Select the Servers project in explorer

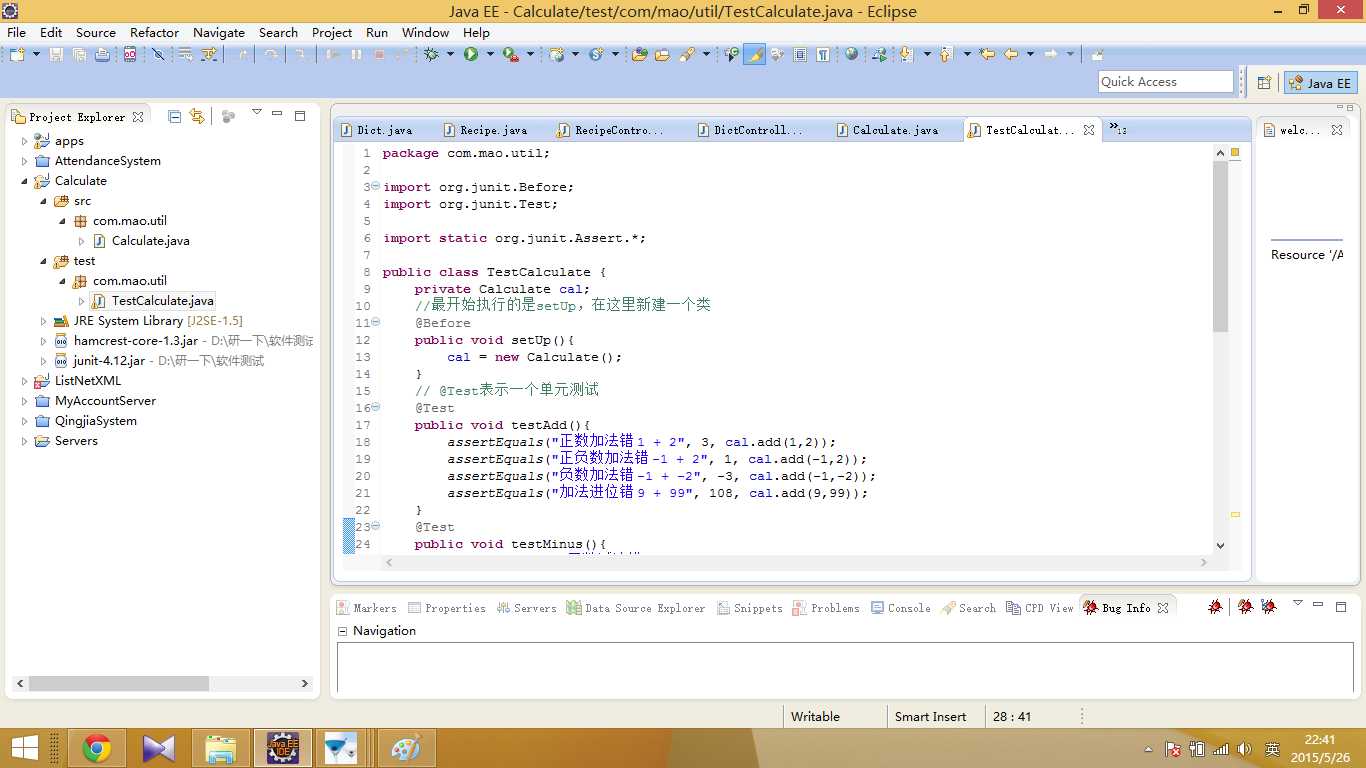click(x=76, y=441)
